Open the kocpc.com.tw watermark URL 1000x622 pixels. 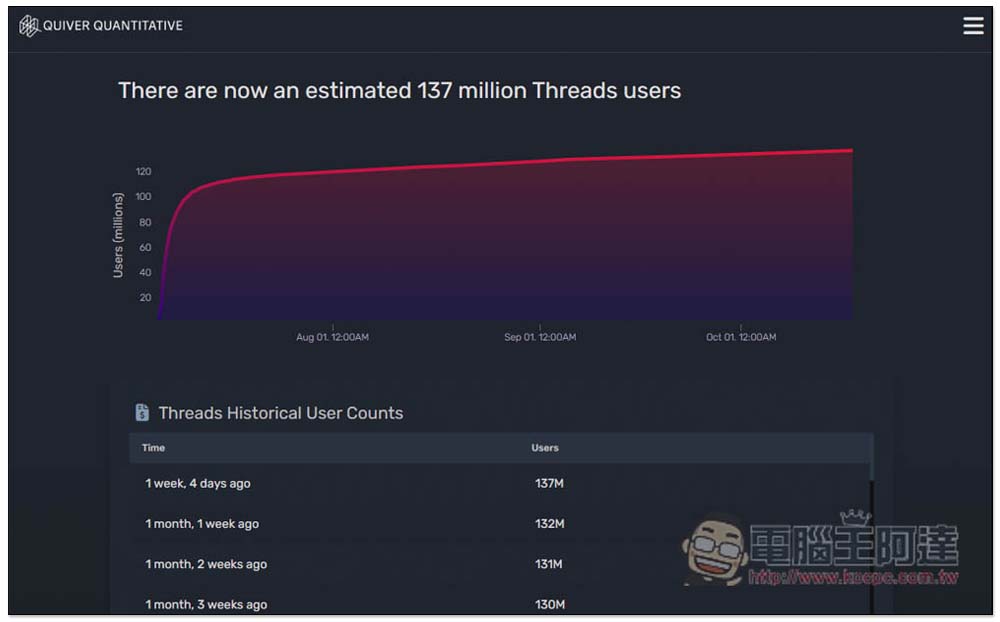point(853,577)
